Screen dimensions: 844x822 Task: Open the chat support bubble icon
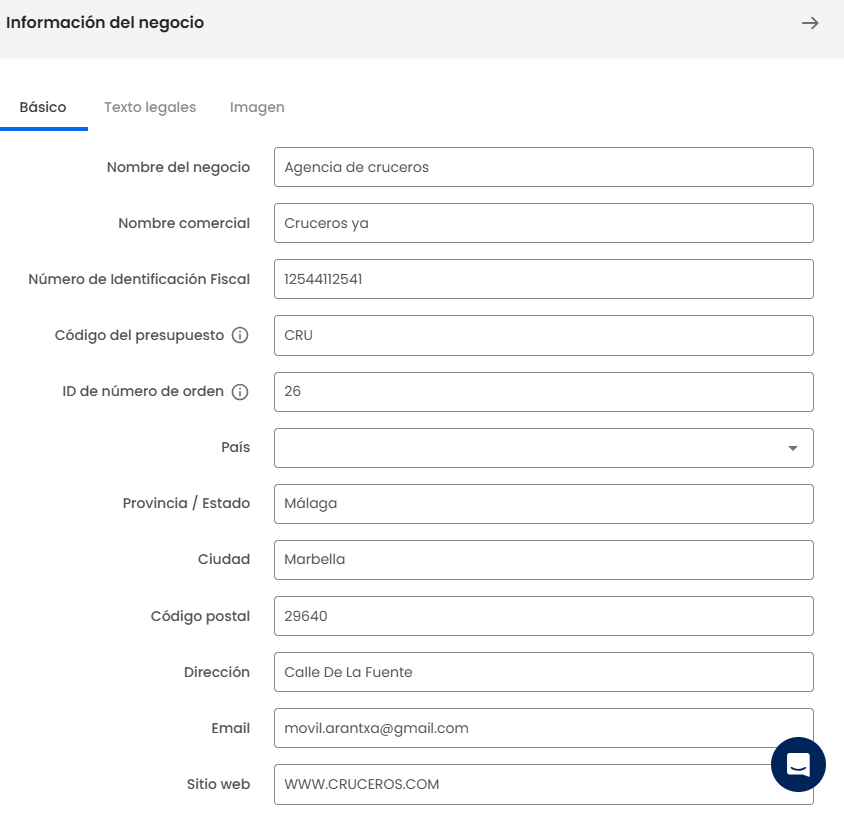click(x=798, y=764)
